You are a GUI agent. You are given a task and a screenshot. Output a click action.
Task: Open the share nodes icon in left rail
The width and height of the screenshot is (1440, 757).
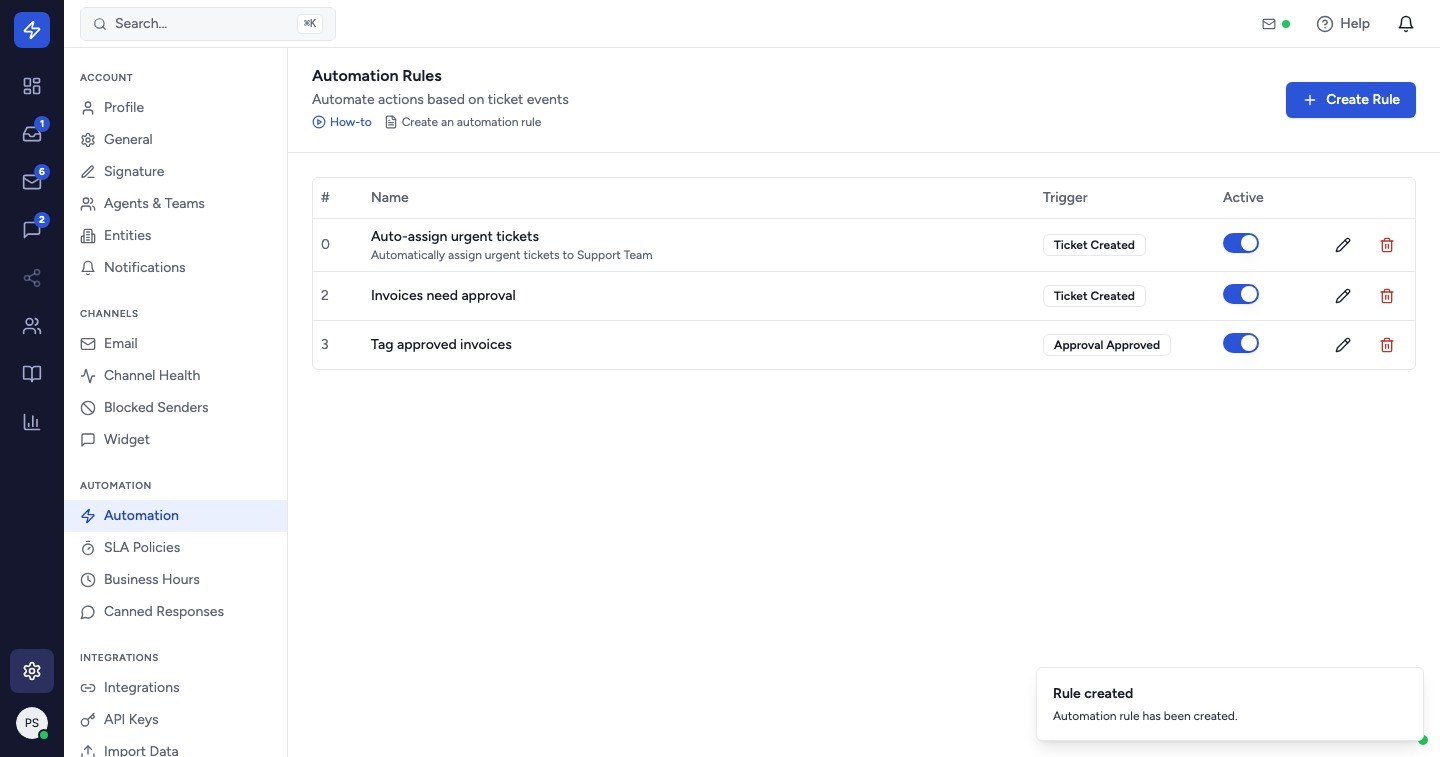tap(32, 278)
